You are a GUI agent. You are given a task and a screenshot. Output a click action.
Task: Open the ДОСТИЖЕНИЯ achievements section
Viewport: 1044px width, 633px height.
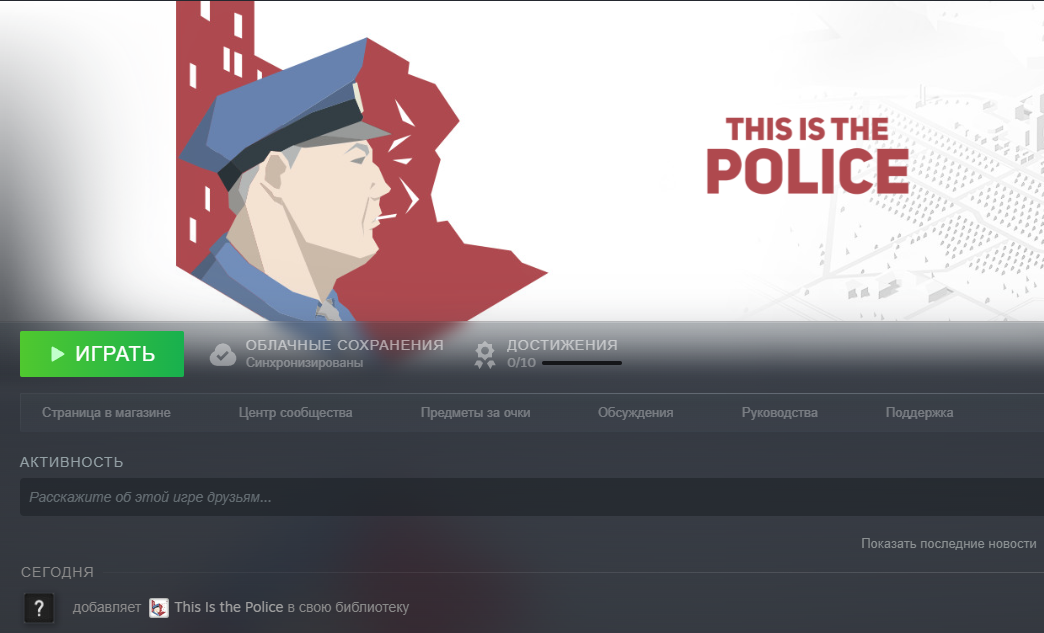point(562,345)
